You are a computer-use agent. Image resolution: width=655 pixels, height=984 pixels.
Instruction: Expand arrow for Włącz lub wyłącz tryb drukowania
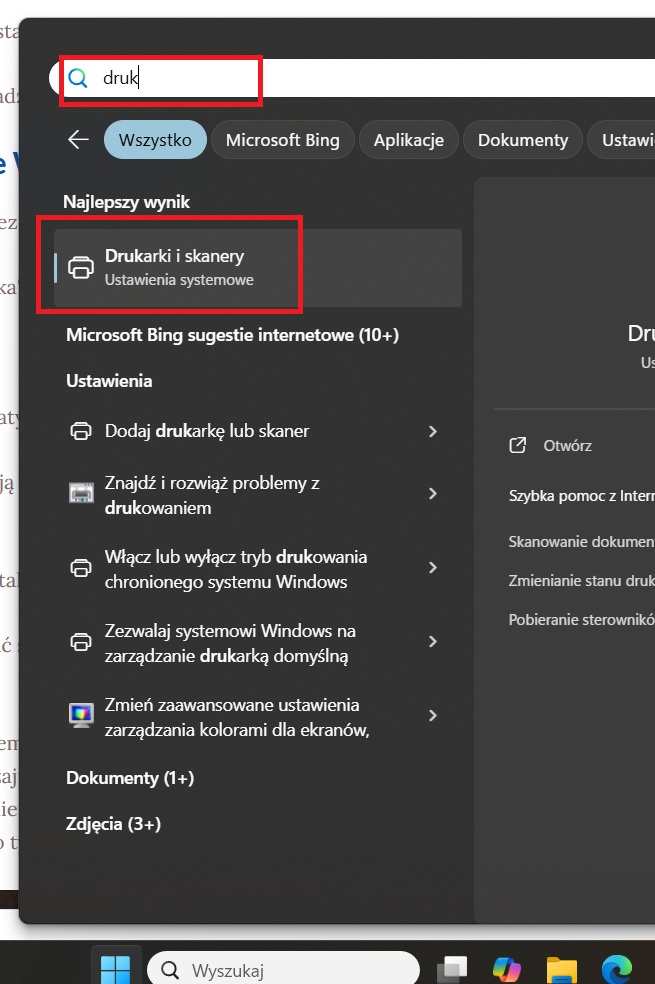433,568
